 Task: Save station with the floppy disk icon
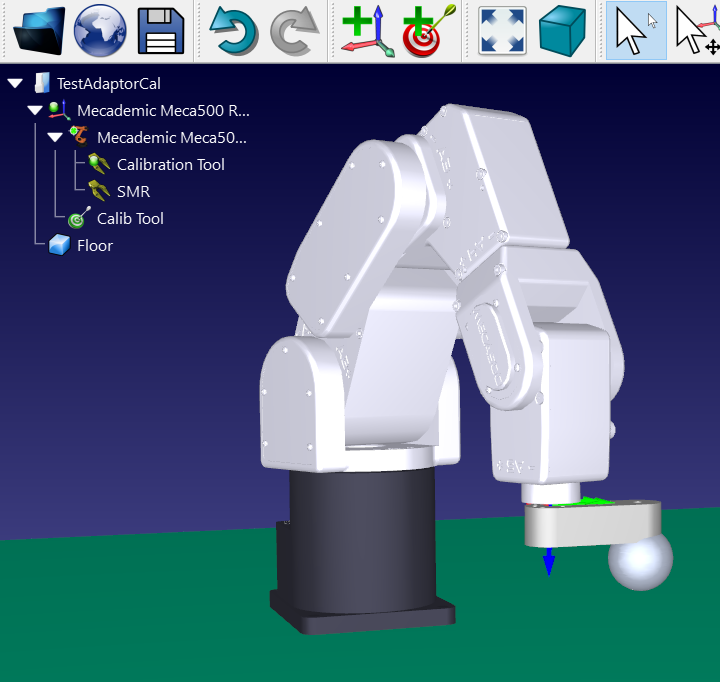tap(160, 31)
